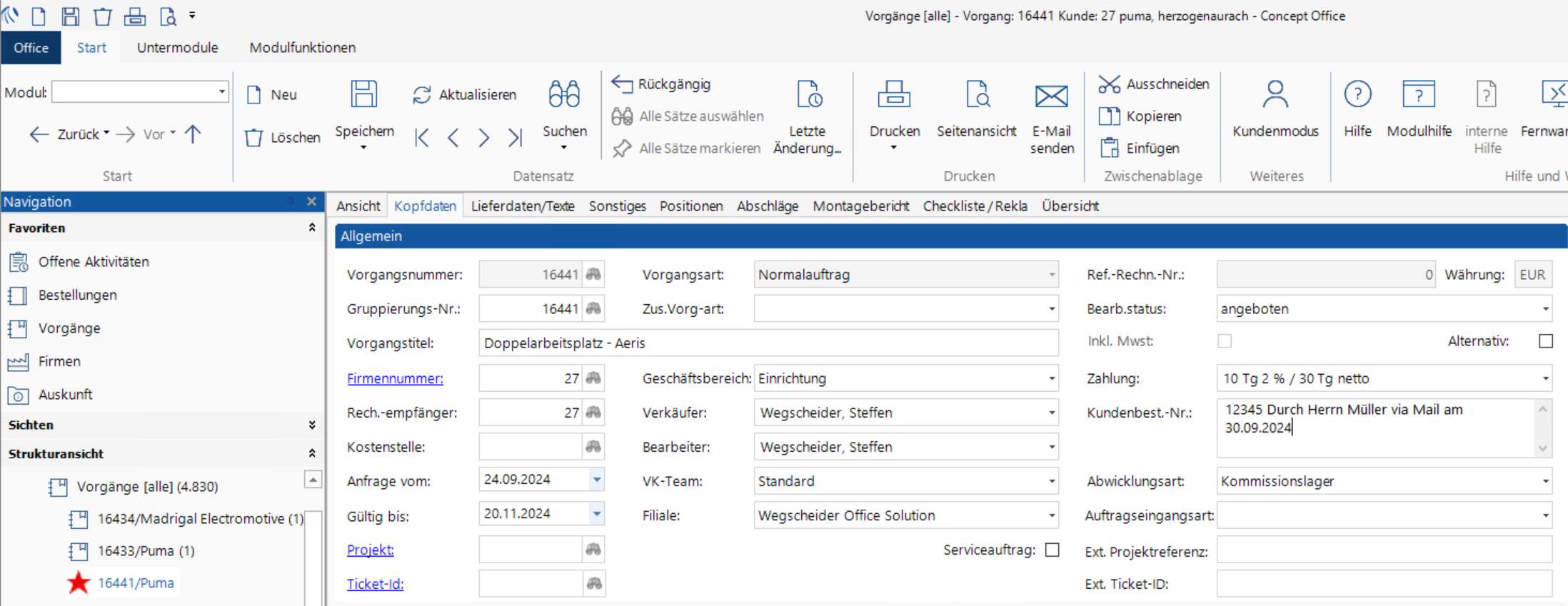Open Zus.Vorg-art dropdown
This screenshot has height=606, width=1568.
coord(1051,309)
